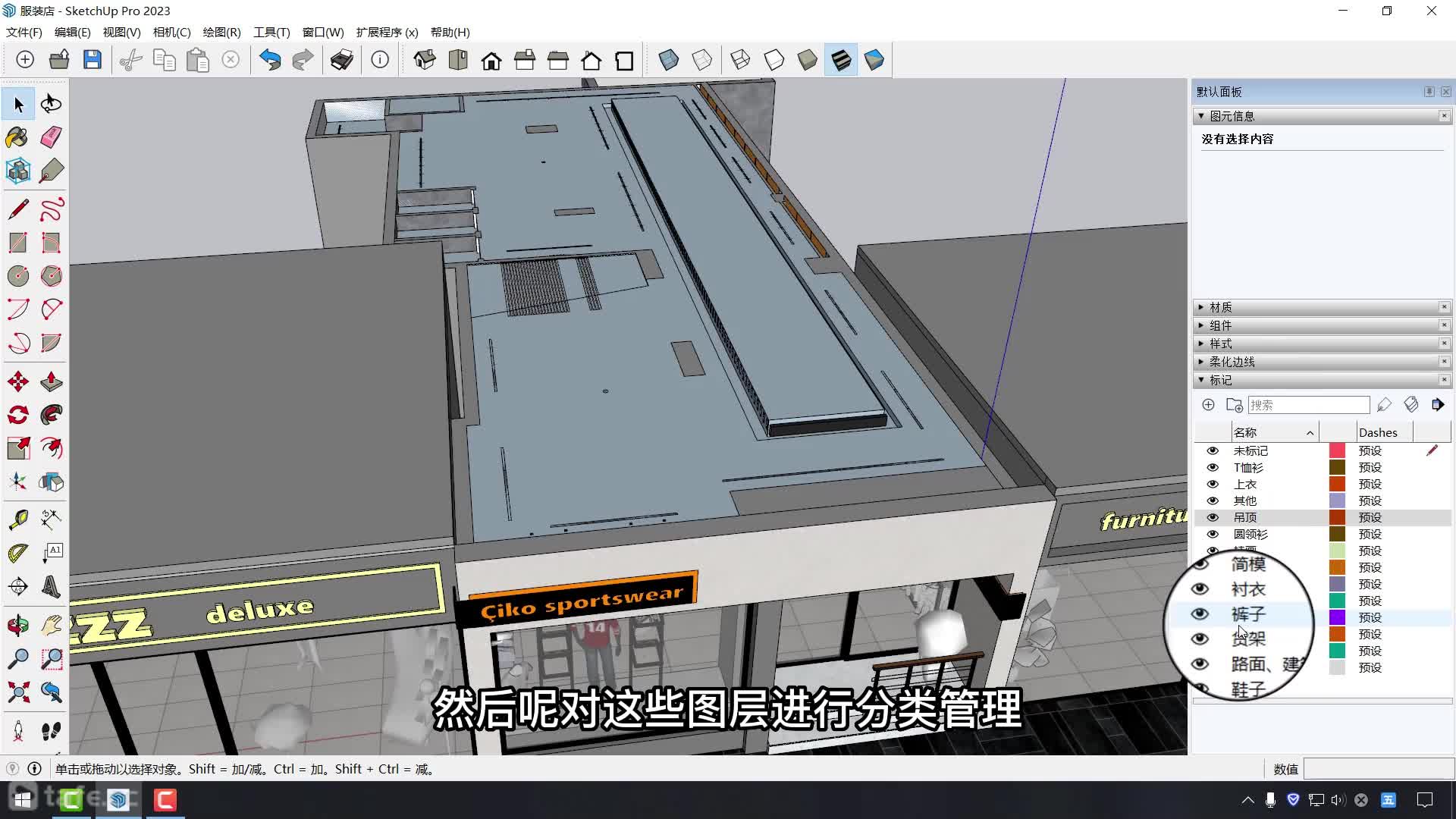Click the Undo arrow icon
The height and width of the screenshot is (819, 1456).
pyautogui.click(x=270, y=60)
